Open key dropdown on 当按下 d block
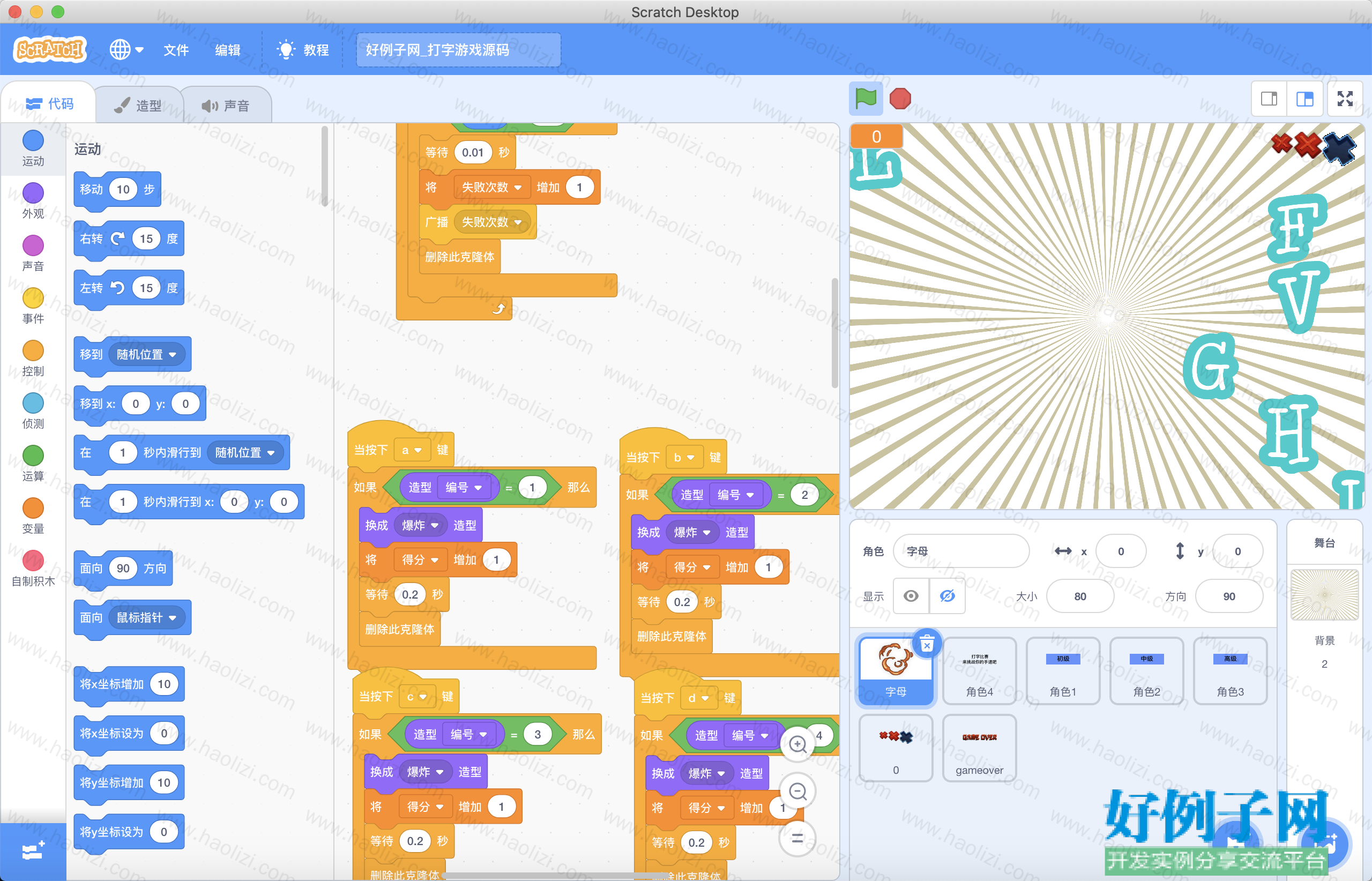Viewport: 1372px width, 881px height. 698,698
